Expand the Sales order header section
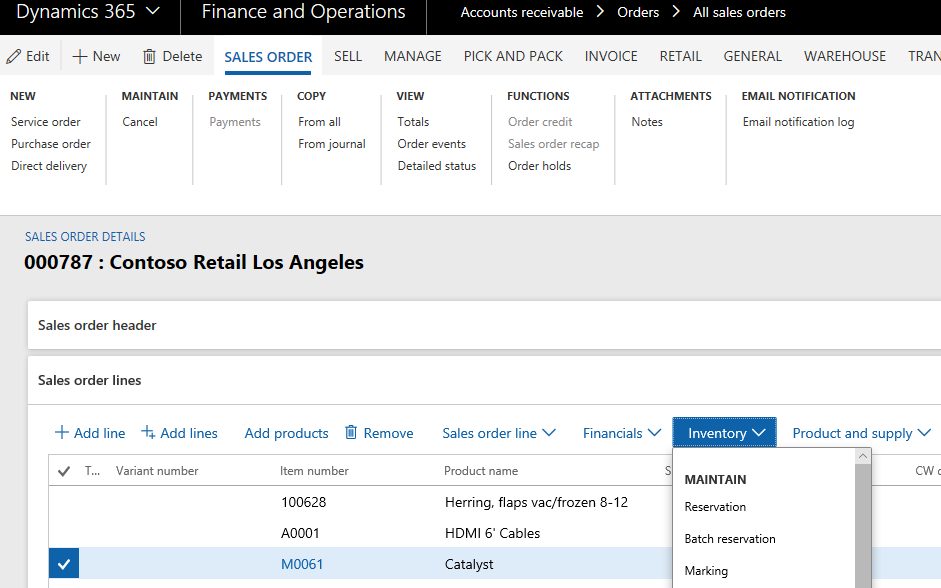Viewport: 941px width, 588px height. click(x=97, y=326)
